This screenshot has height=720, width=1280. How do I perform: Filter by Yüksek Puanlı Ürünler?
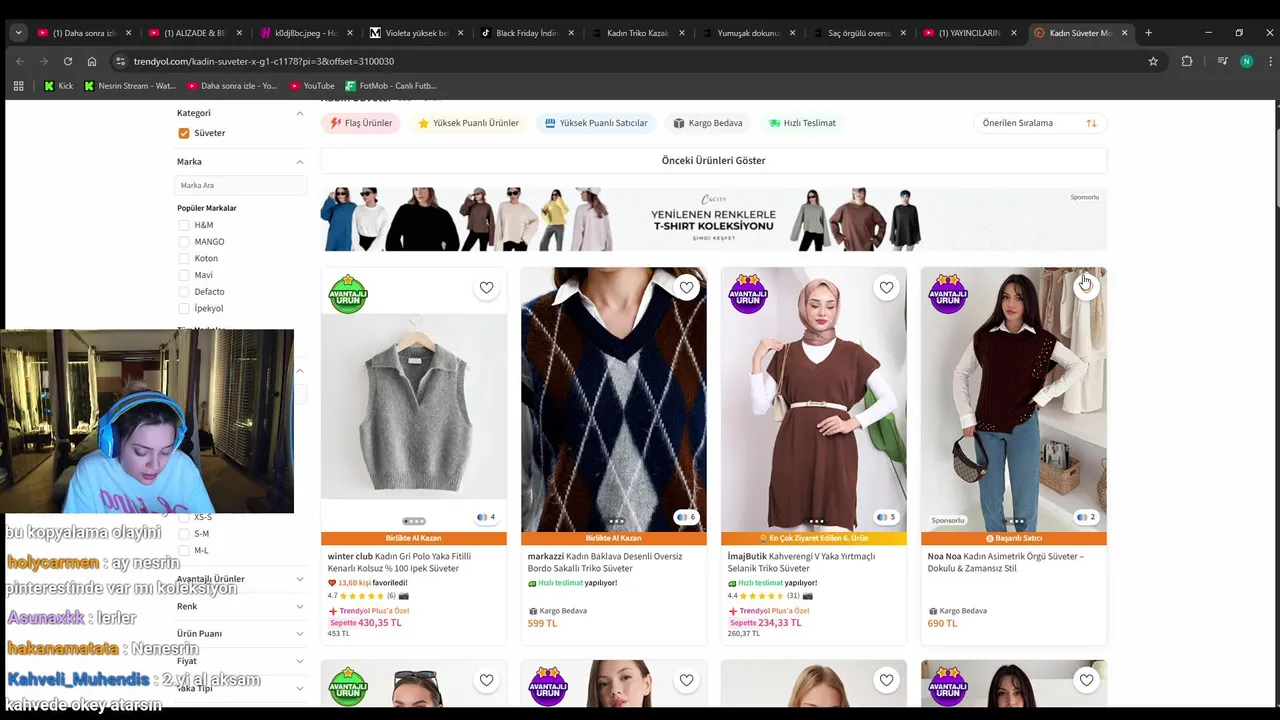click(468, 123)
